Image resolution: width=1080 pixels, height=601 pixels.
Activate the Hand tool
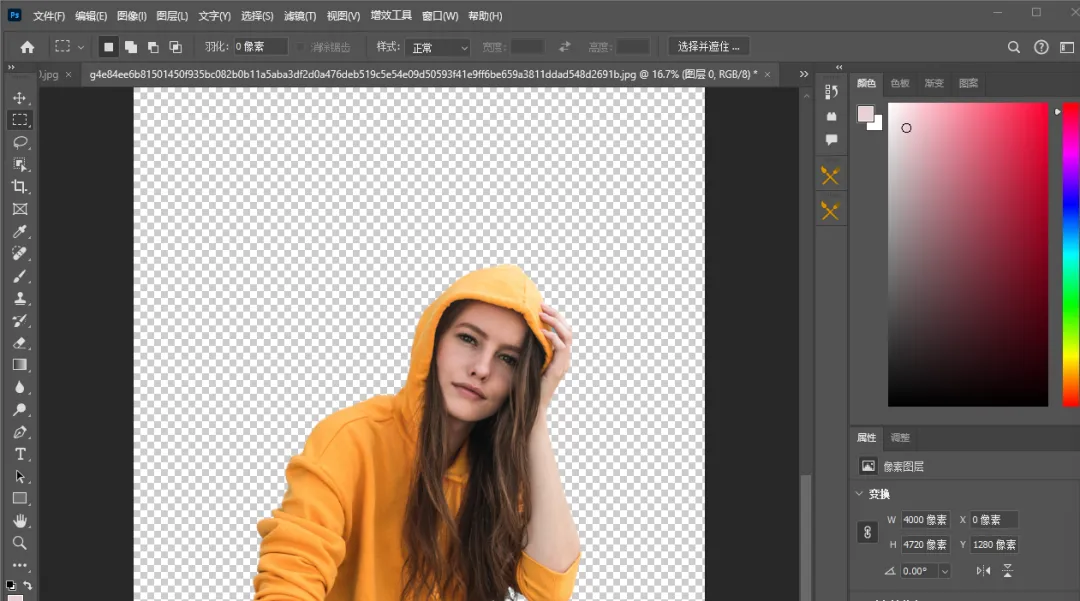point(19,521)
